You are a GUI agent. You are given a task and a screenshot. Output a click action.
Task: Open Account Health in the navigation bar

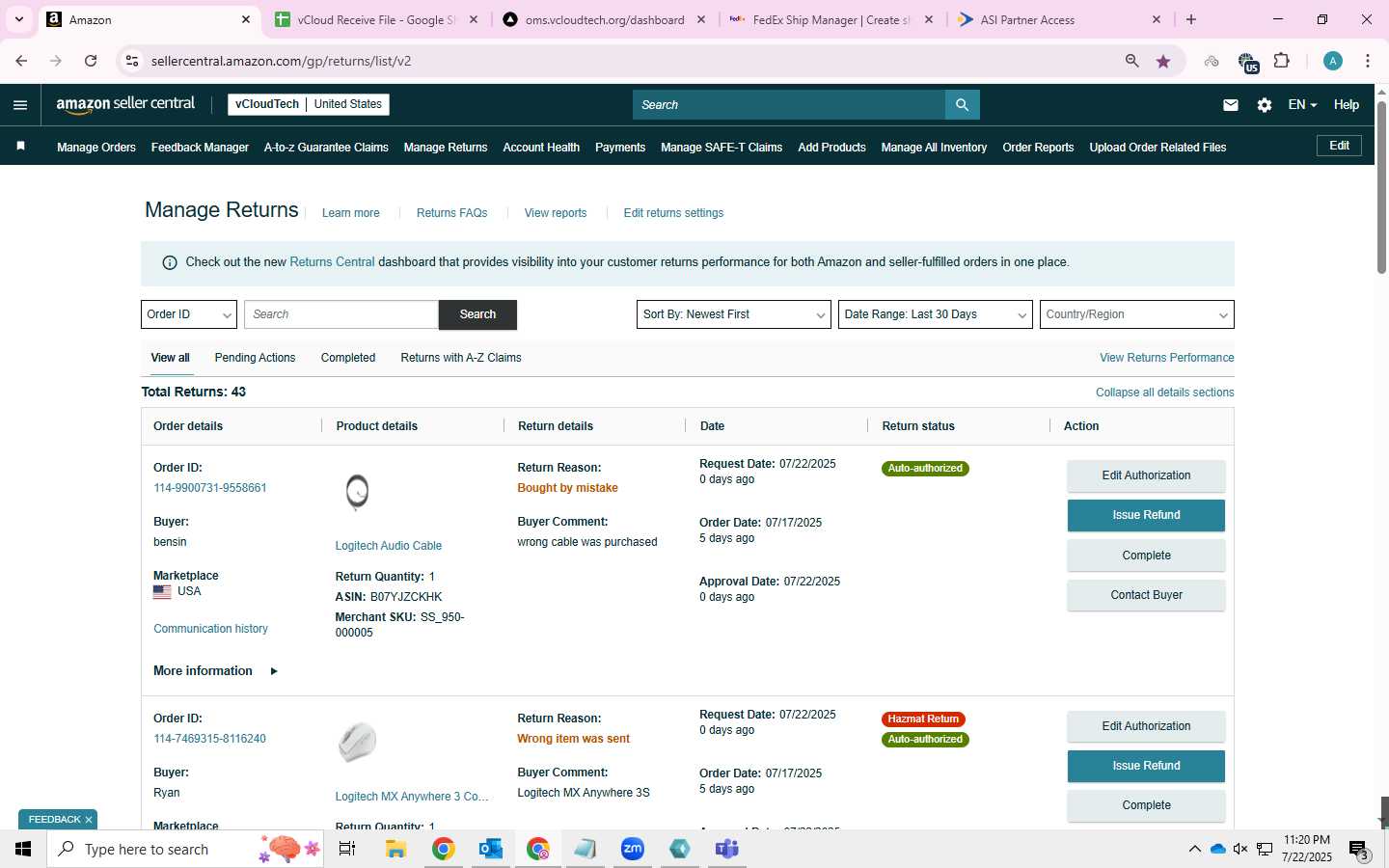[541, 148]
